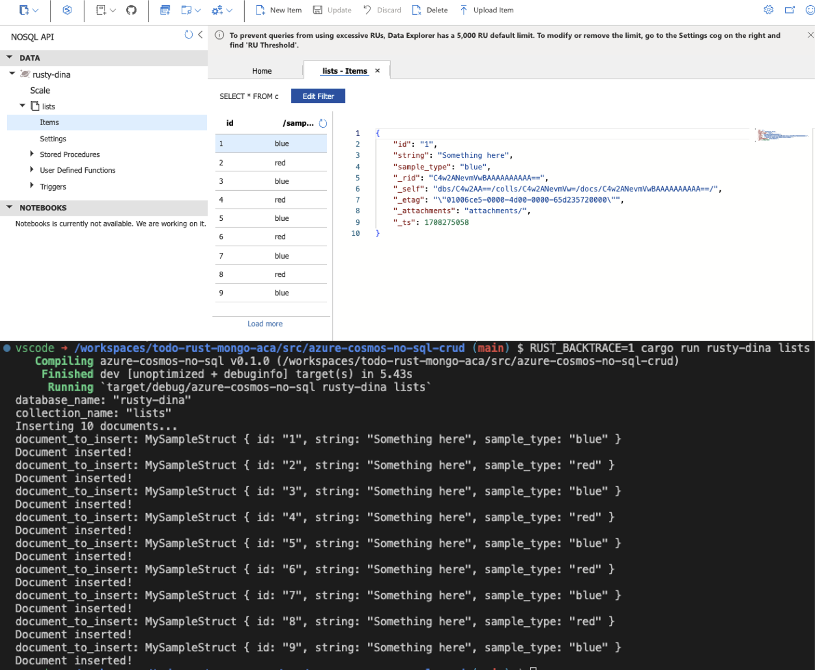This screenshot has height=670, width=815.
Task: Click the id column header
Action: tap(230, 123)
